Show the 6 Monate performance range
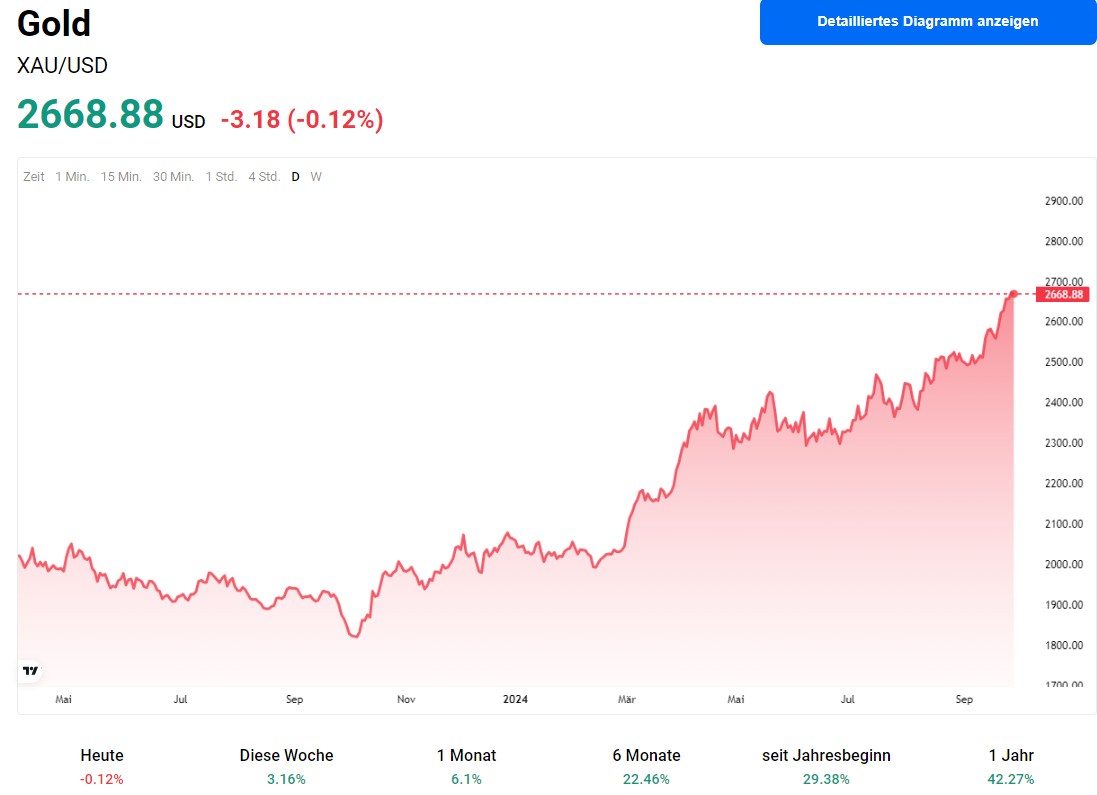1097x795 pixels. coord(646,766)
